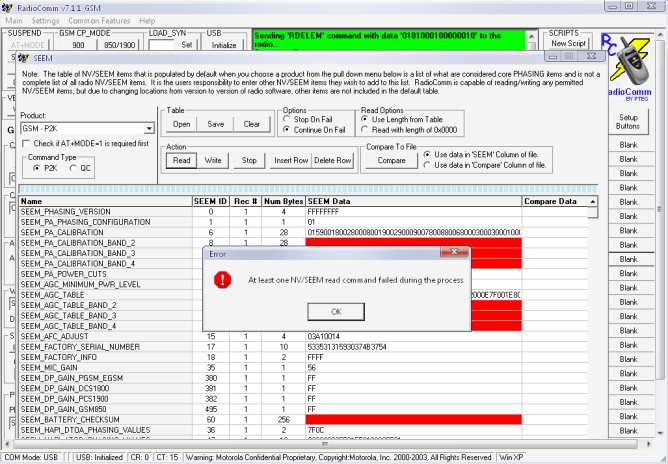Click the green log scroll-up arrow
668x464 pixels.
click(531, 36)
